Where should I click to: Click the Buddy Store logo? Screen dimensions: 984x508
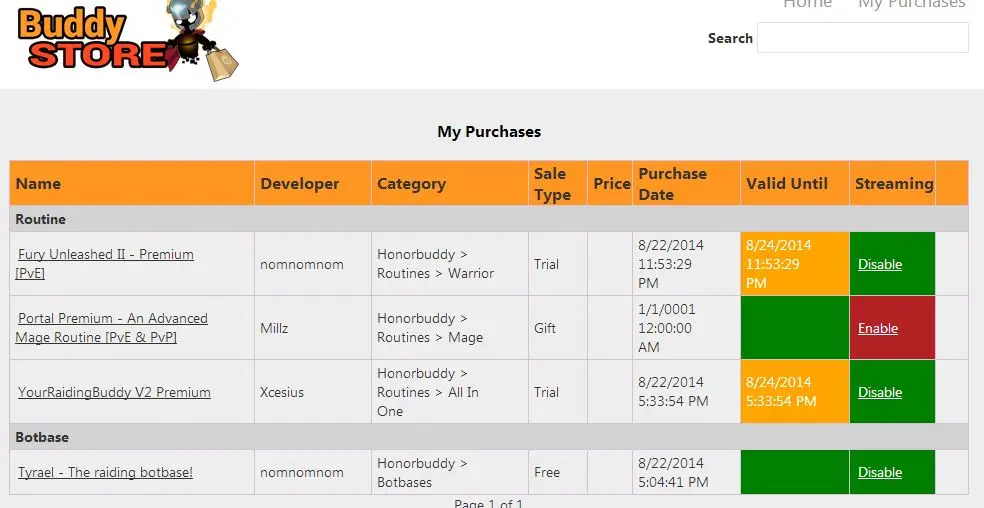click(128, 40)
